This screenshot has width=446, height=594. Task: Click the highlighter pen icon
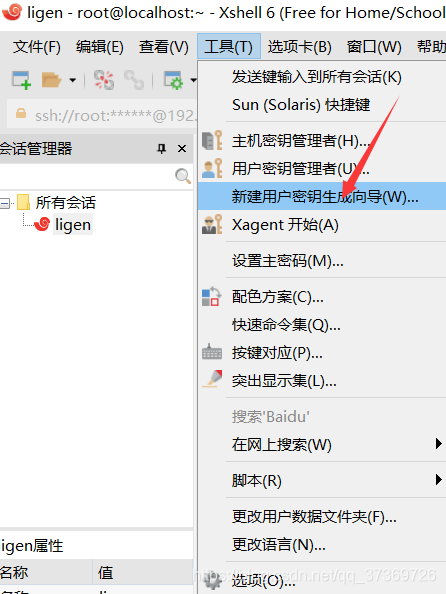click(212, 379)
